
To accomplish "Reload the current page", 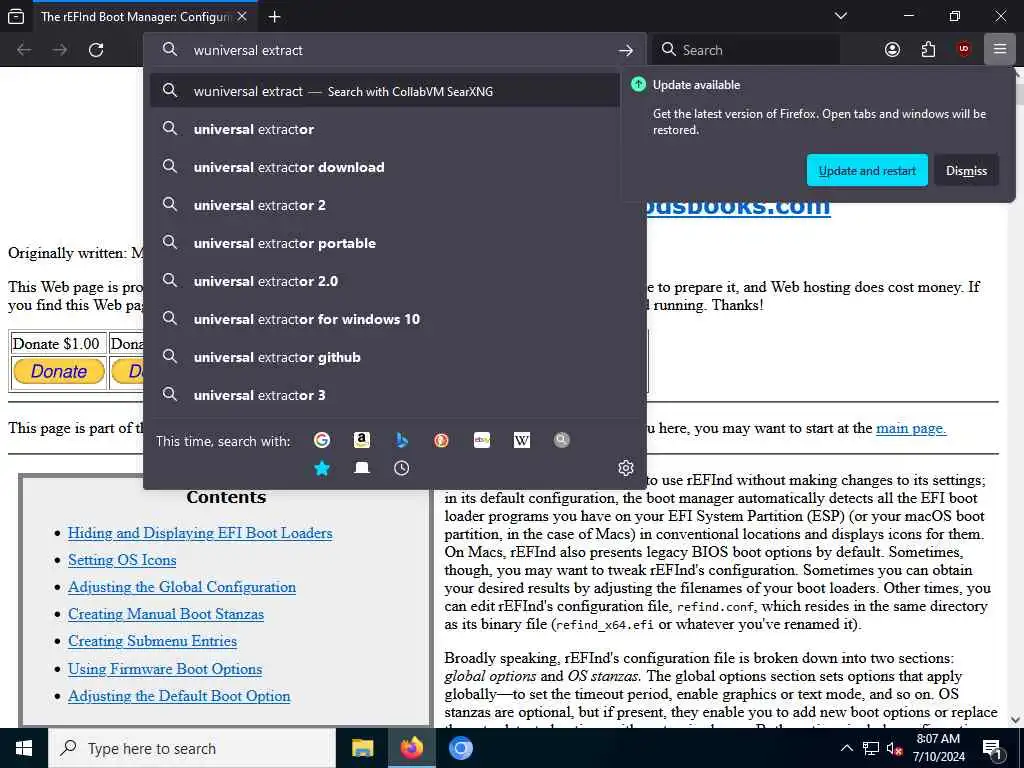I will click(96, 50).
